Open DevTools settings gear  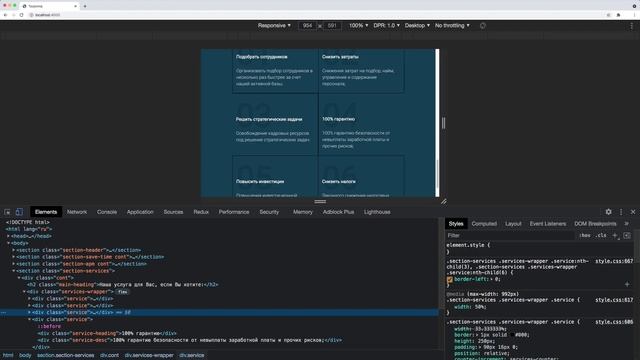point(609,212)
